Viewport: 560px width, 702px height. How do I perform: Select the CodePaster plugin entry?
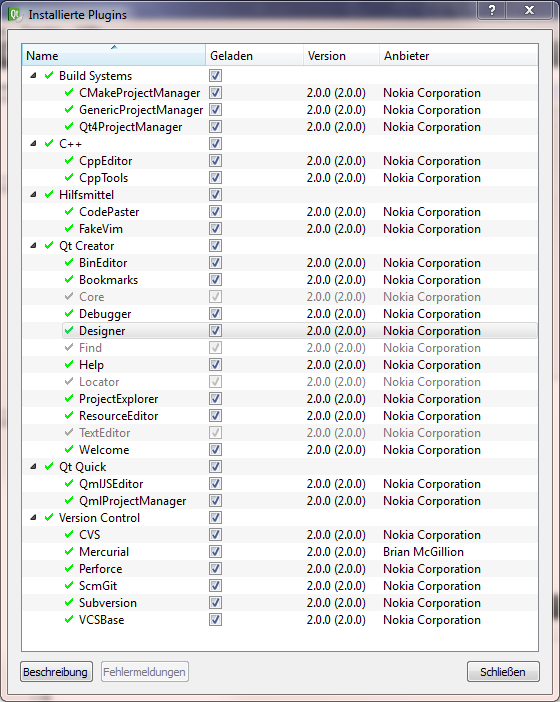(x=280, y=212)
